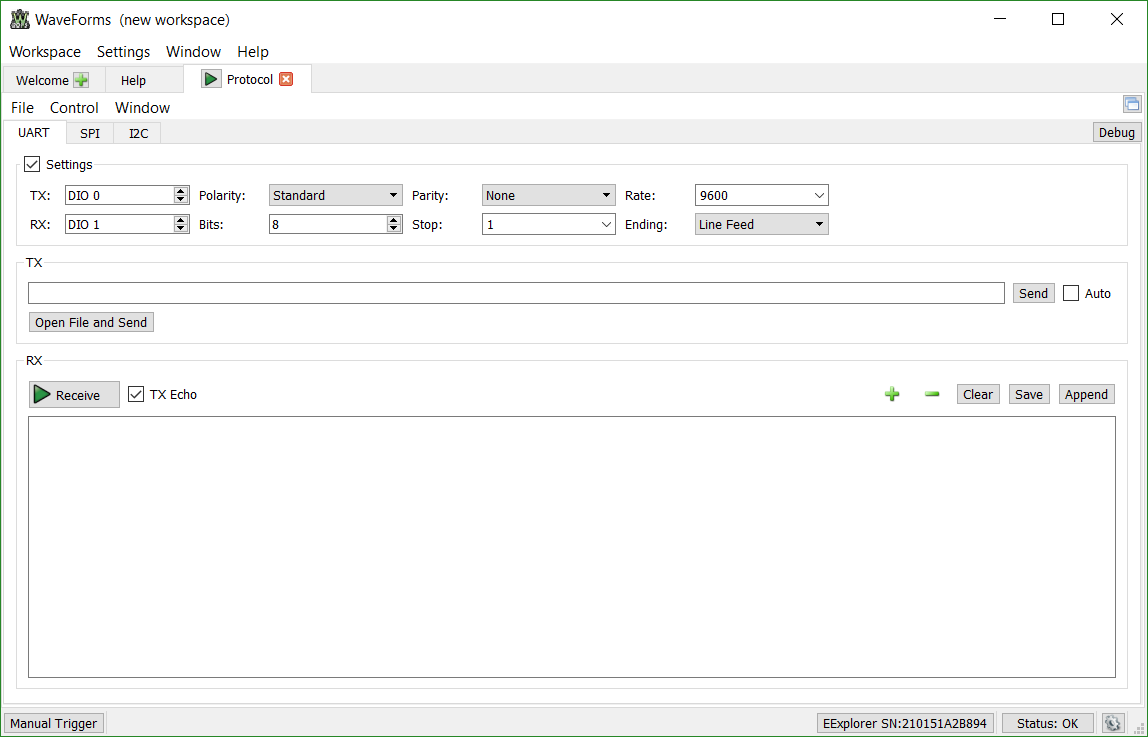
Task: Click the Manual Trigger button
Action: 54,723
